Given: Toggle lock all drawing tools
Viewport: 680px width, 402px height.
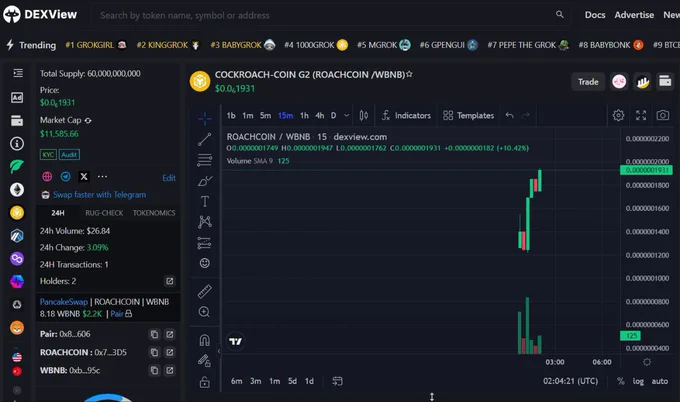Looking at the screenshot, I should [205, 382].
